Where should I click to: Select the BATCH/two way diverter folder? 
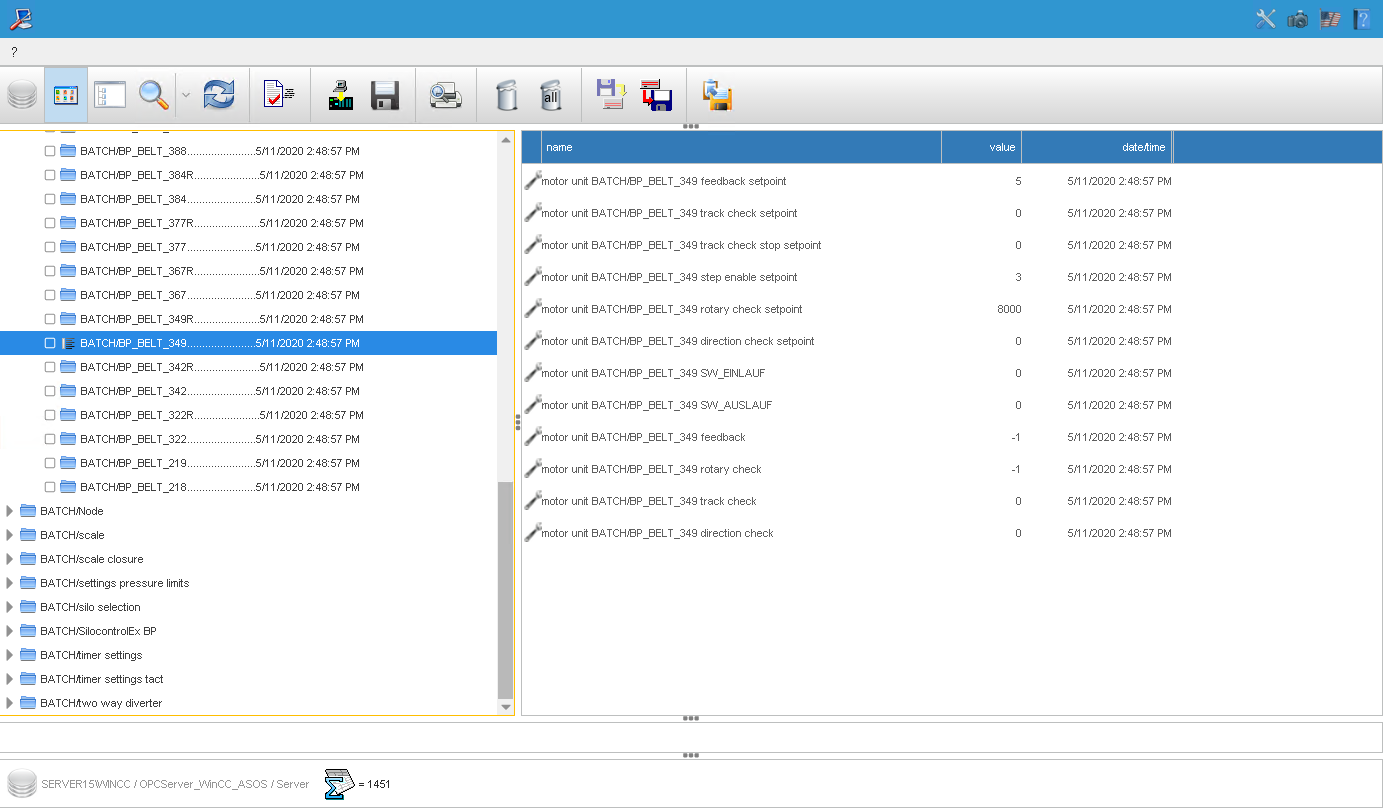pos(101,703)
